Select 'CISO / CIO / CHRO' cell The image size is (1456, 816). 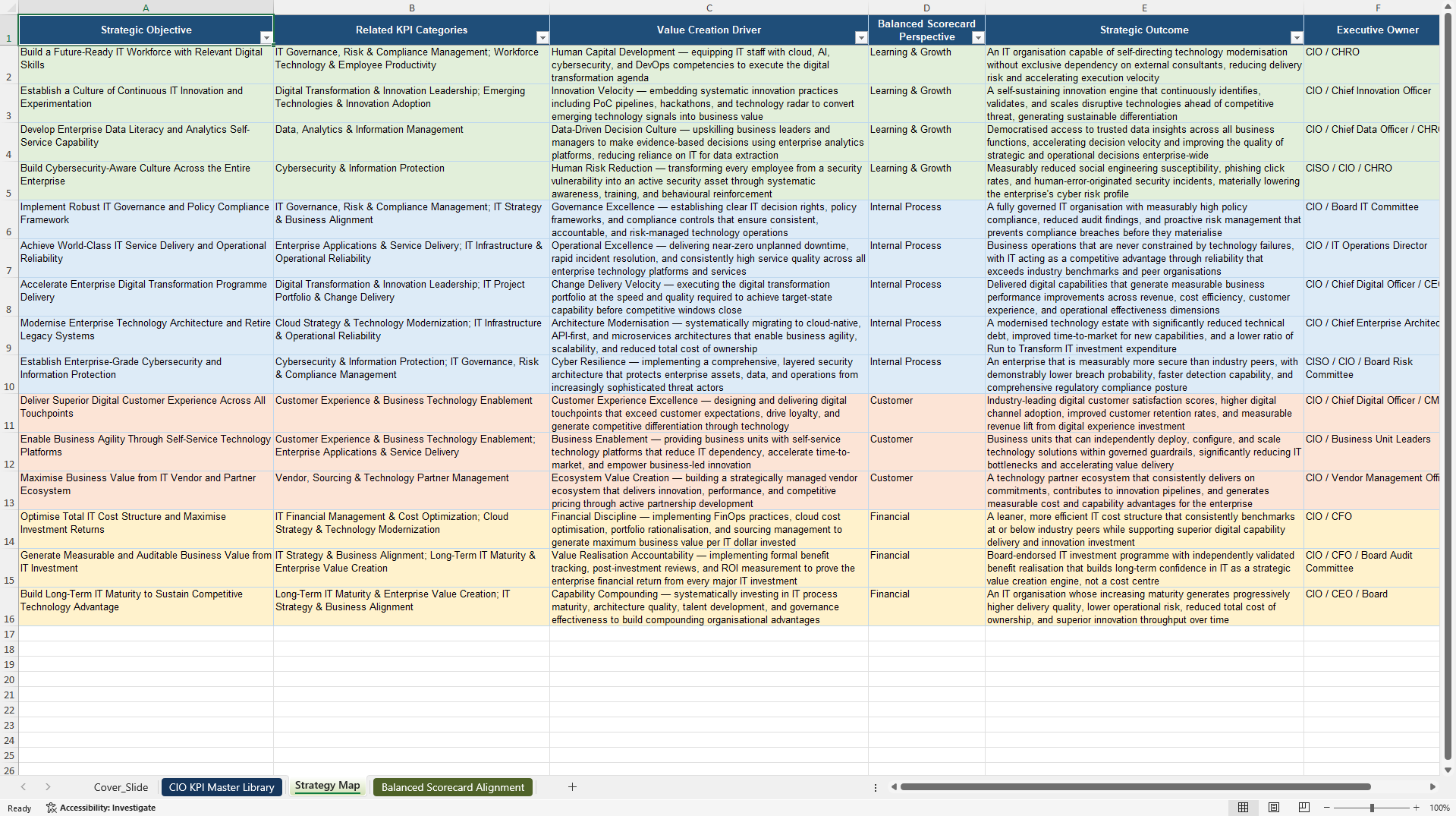point(1372,181)
